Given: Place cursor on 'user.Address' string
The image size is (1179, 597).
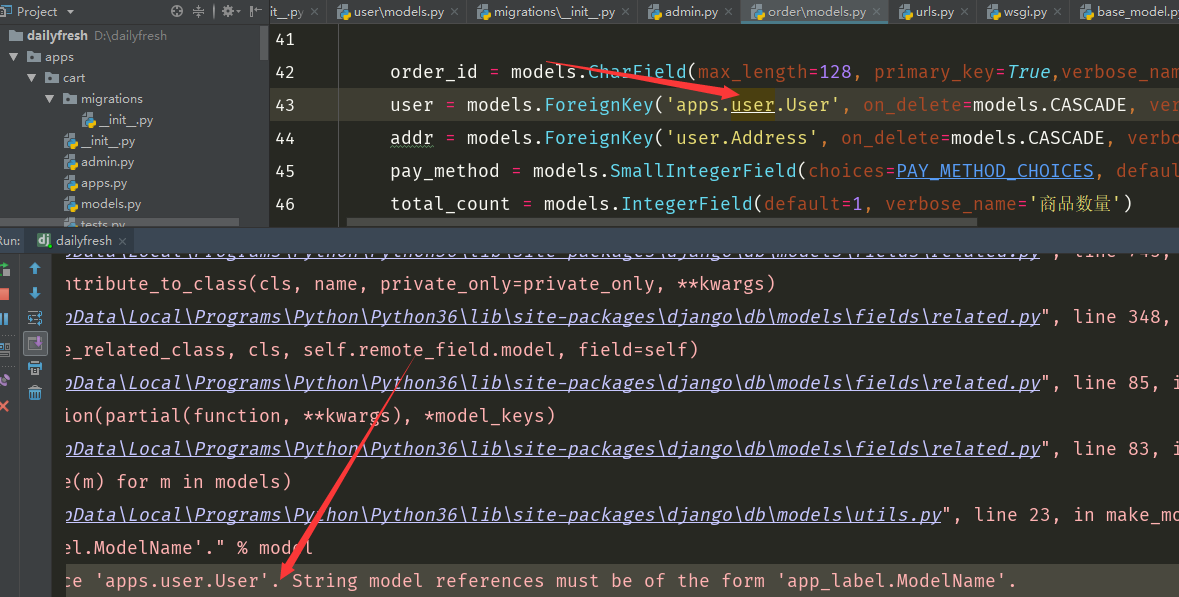Looking at the screenshot, I should (x=742, y=138).
